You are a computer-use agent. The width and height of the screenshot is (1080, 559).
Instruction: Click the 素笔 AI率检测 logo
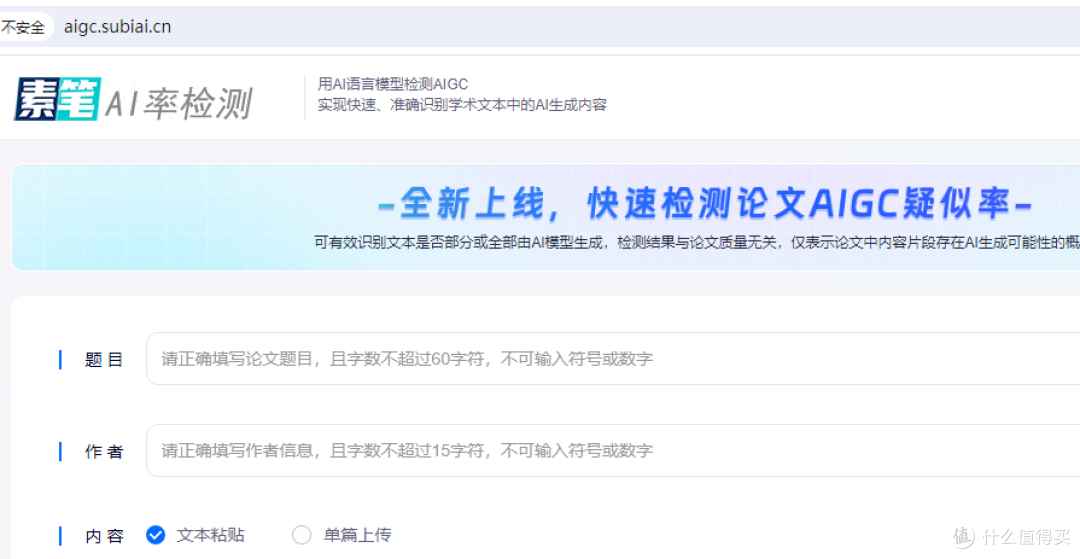133,100
